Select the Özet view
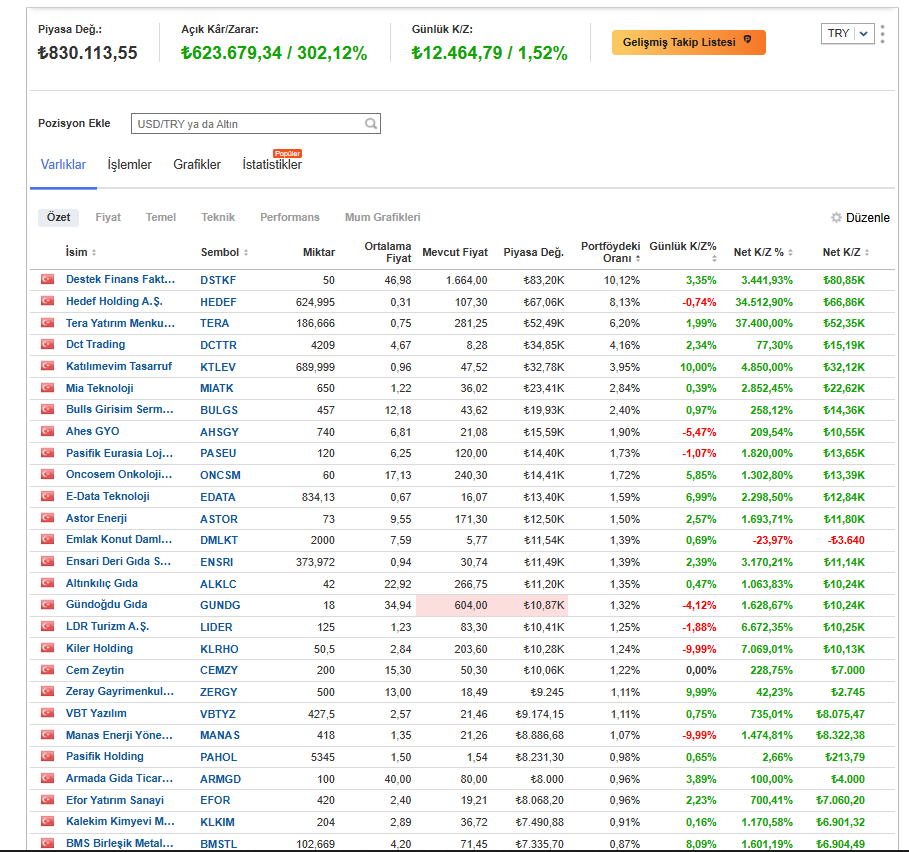The image size is (909, 852). point(59,217)
